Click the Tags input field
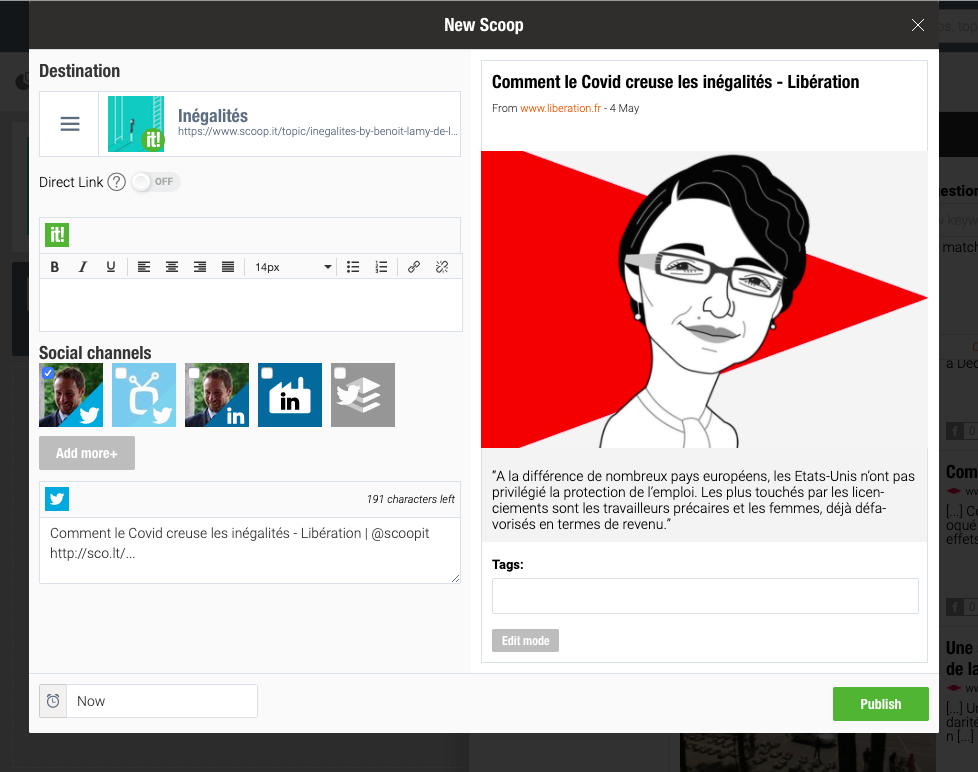 [705, 596]
